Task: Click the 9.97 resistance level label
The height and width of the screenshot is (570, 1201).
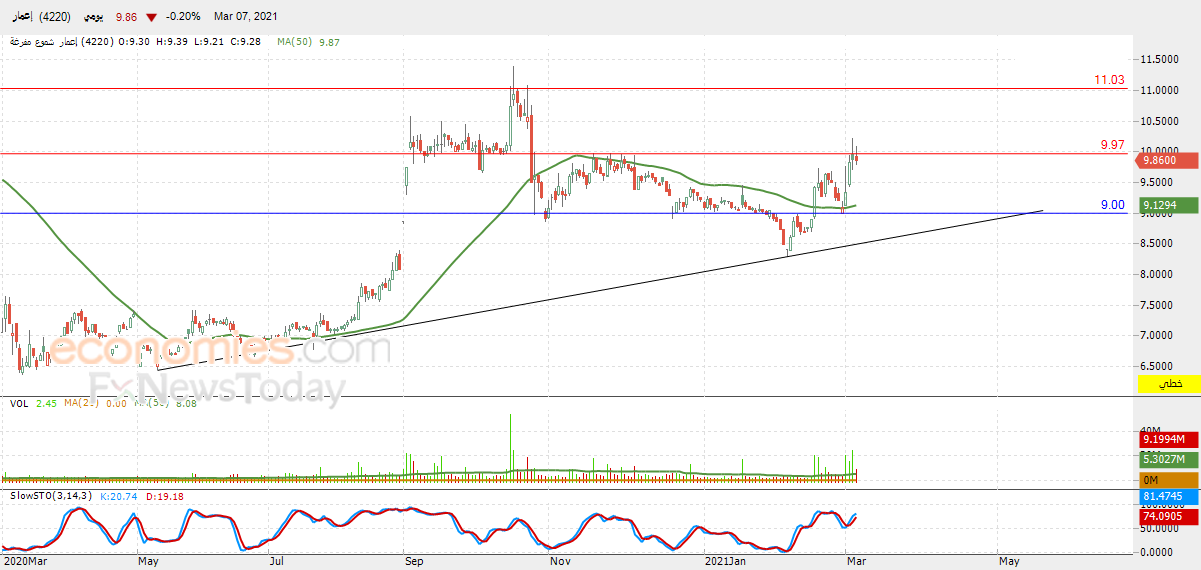Action: [x=1112, y=145]
